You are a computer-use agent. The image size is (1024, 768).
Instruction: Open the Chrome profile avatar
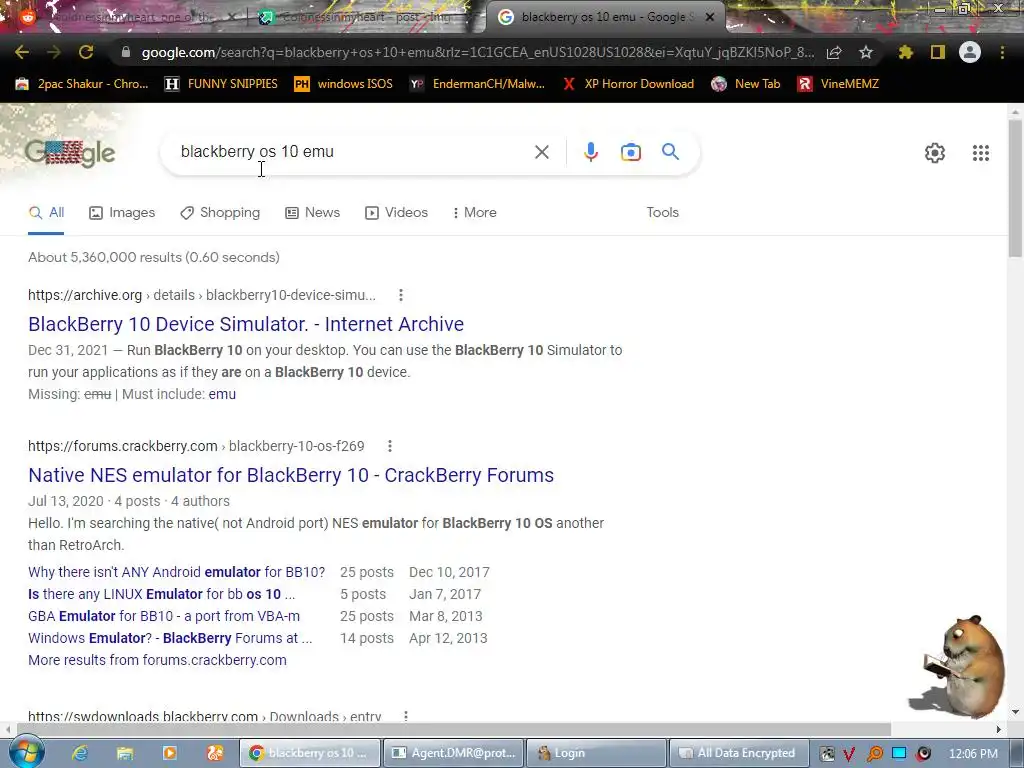click(x=970, y=52)
